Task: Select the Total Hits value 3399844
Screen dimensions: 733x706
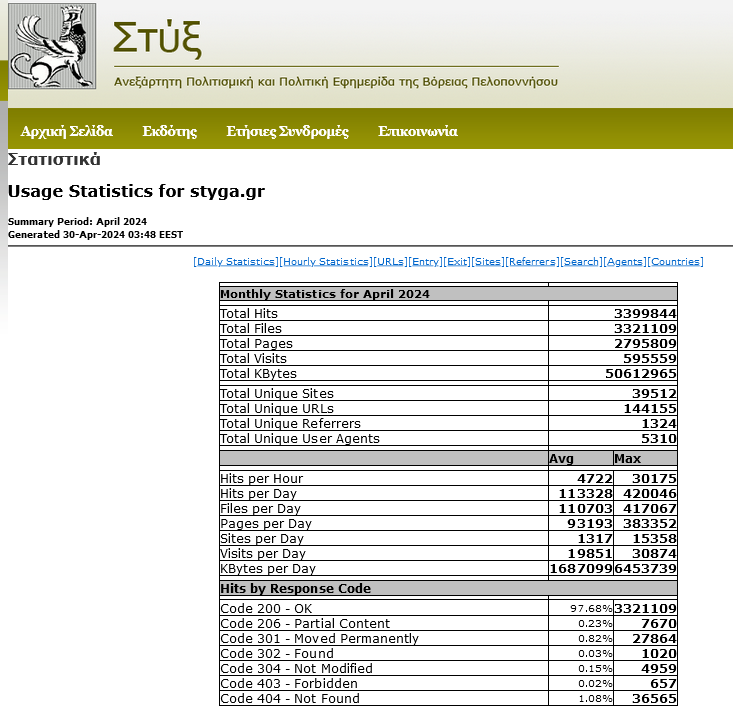Action: pos(645,313)
